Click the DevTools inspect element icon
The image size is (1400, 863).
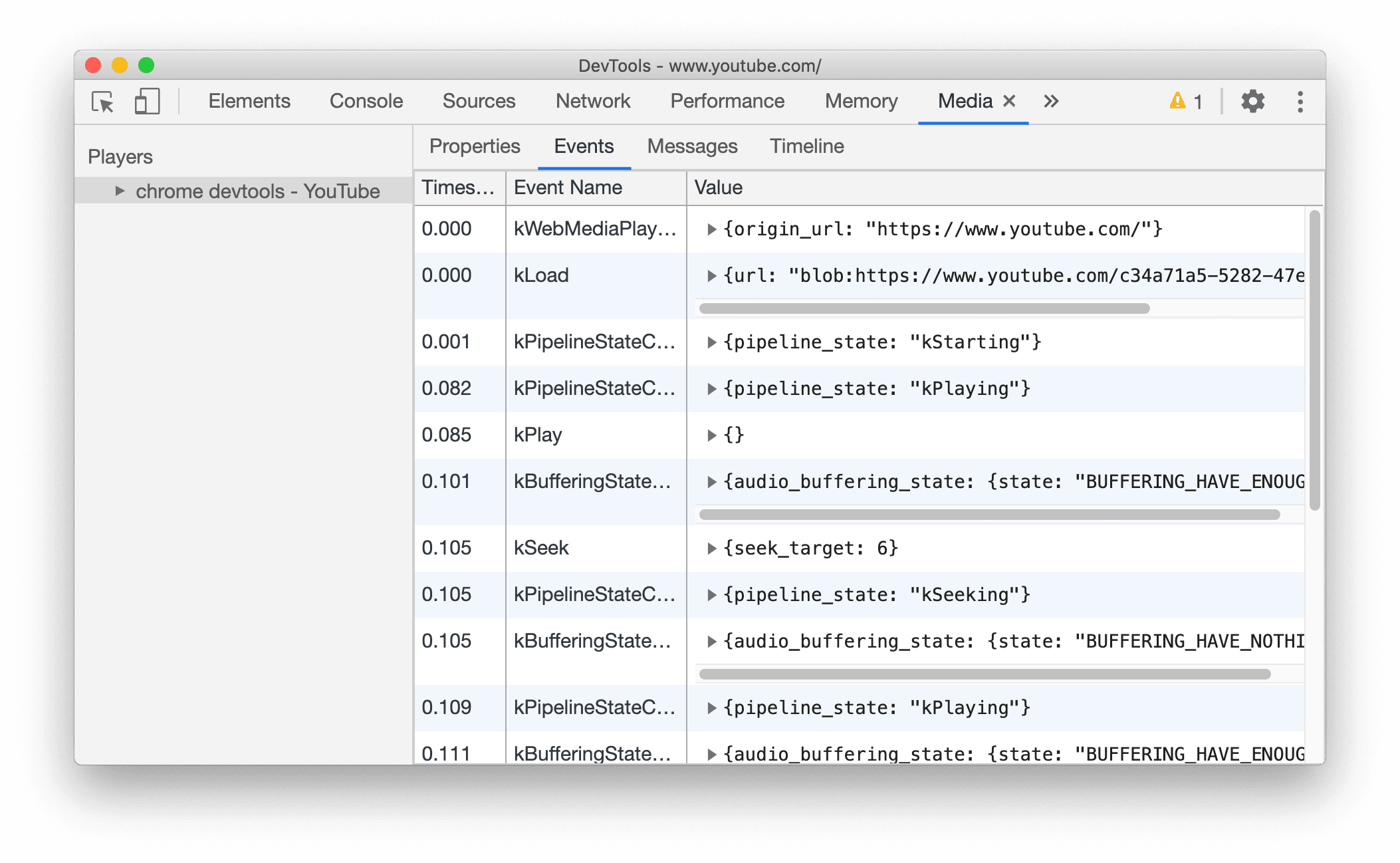tap(103, 102)
